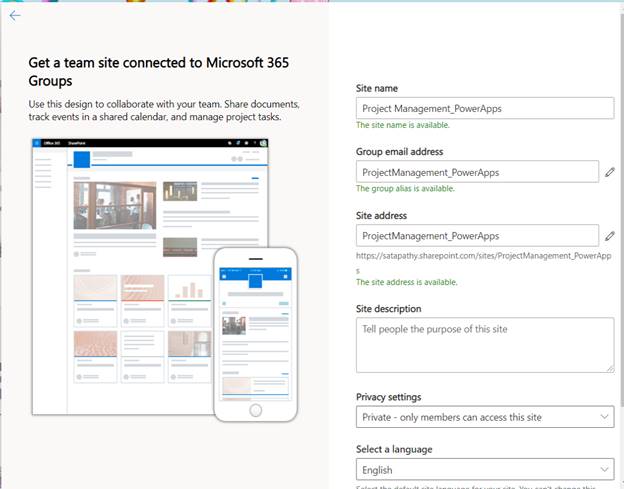Open the Select a language dropdown
This screenshot has width=624, height=489.
point(485,470)
